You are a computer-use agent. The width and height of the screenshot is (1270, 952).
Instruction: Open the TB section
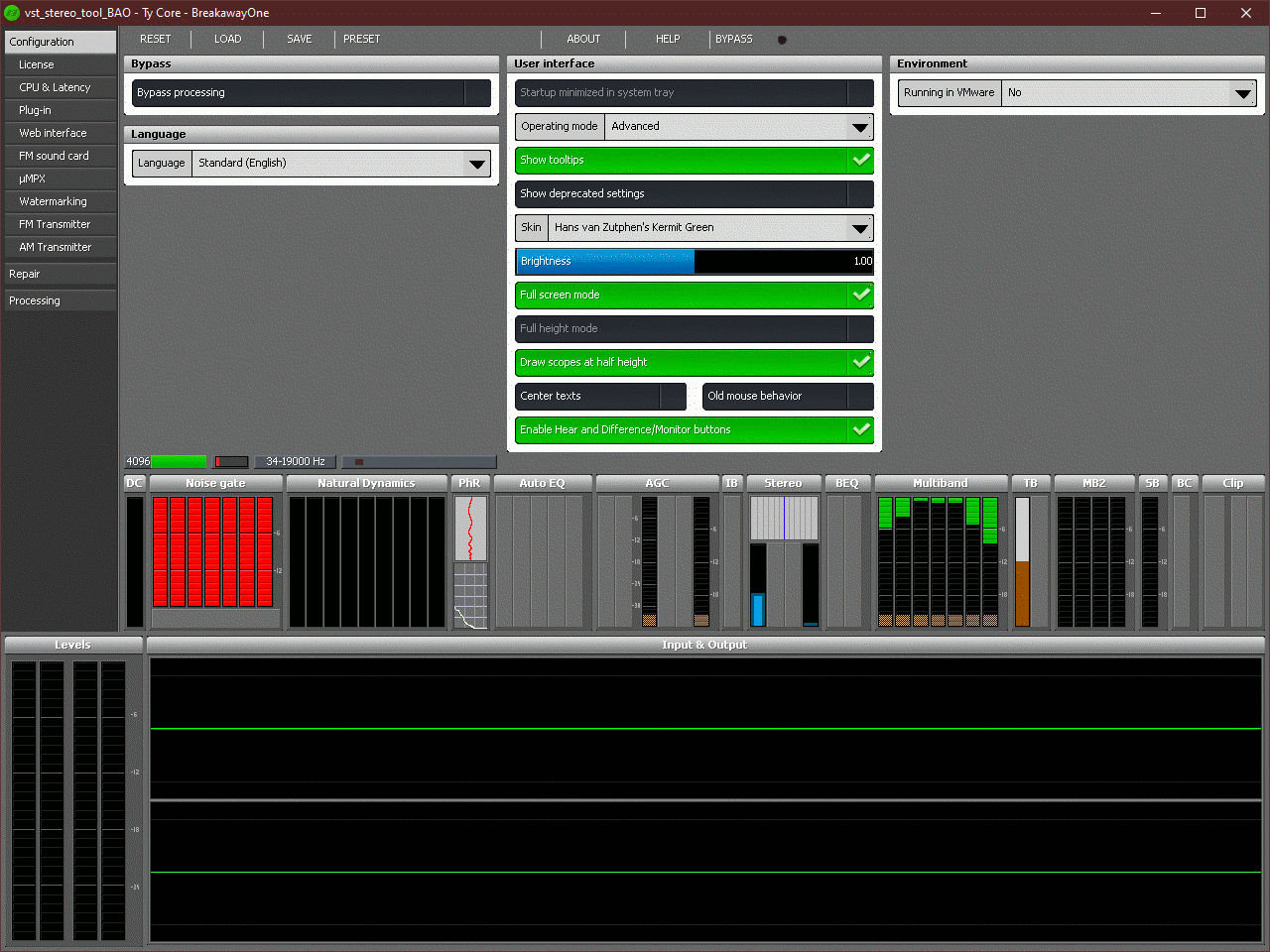pos(1031,483)
